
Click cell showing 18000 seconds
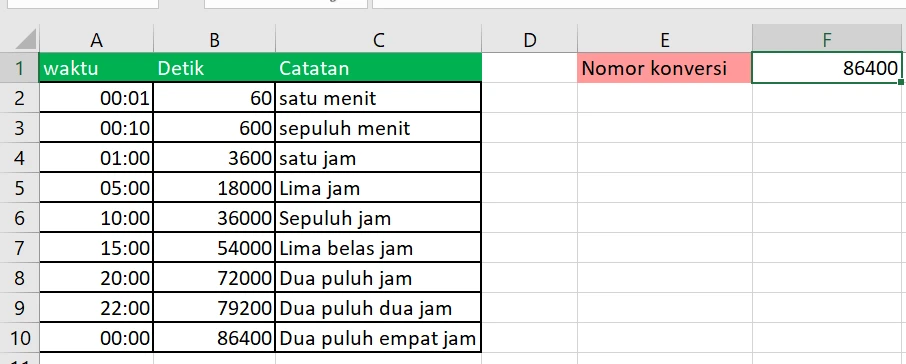pos(214,188)
